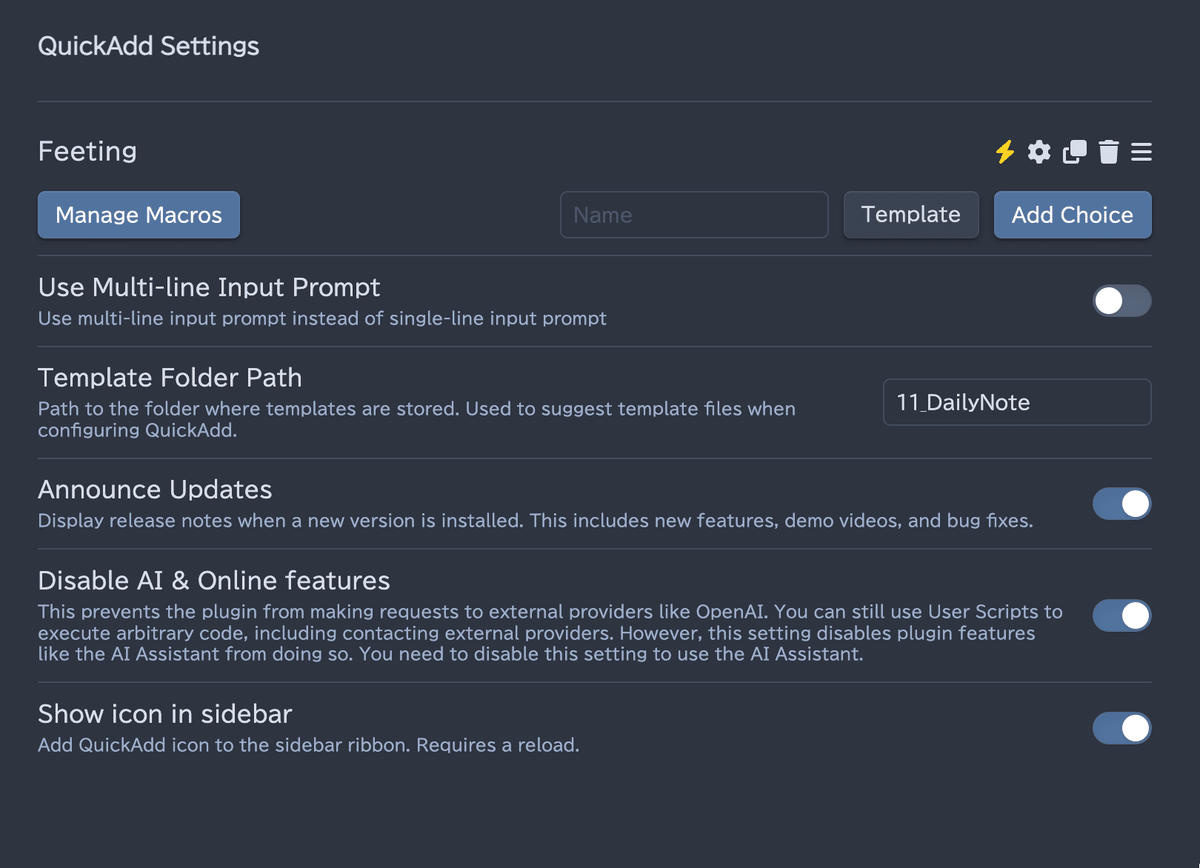
Task: Turn off the Announce Updates toggle
Action: pos(1122,504)
